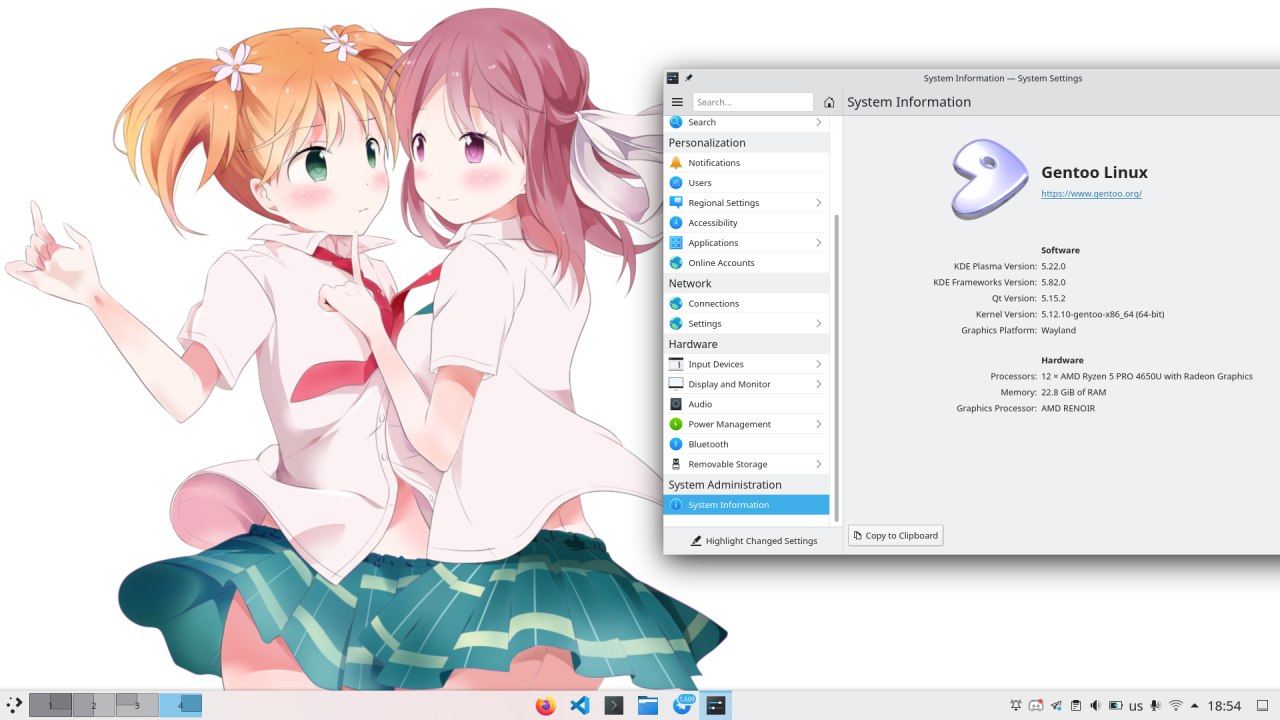Click the Wayland graphics platform value
The image size is (1280, 720).
point(1059,330)
